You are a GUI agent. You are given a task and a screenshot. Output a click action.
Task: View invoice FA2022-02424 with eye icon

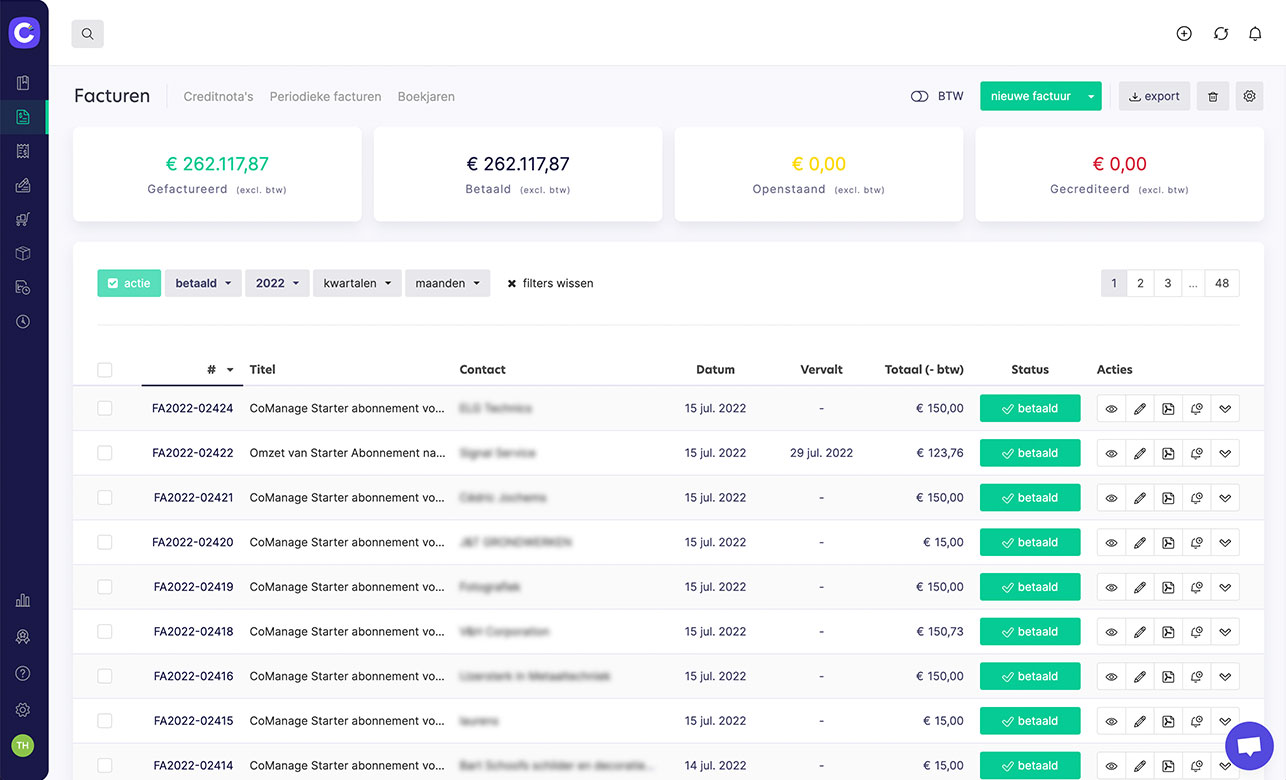(1111, 408)
